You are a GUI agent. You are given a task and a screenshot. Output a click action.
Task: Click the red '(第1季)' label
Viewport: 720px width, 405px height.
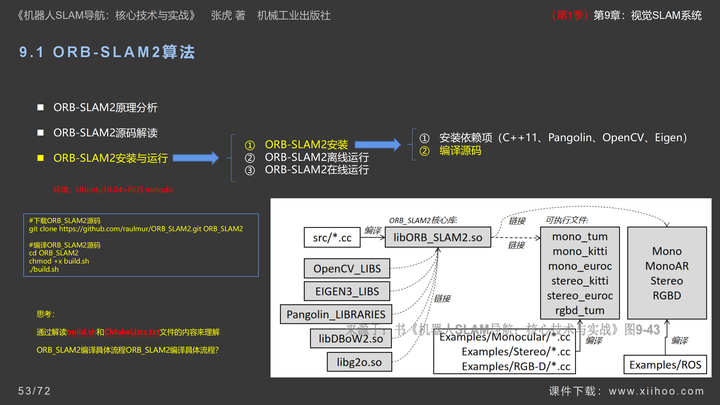coord(569,15)
